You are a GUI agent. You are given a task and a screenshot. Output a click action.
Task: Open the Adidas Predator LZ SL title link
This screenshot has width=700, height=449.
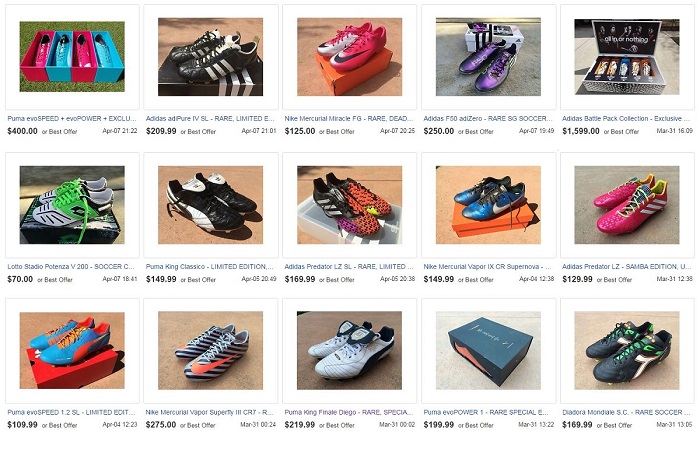[349, 266]
